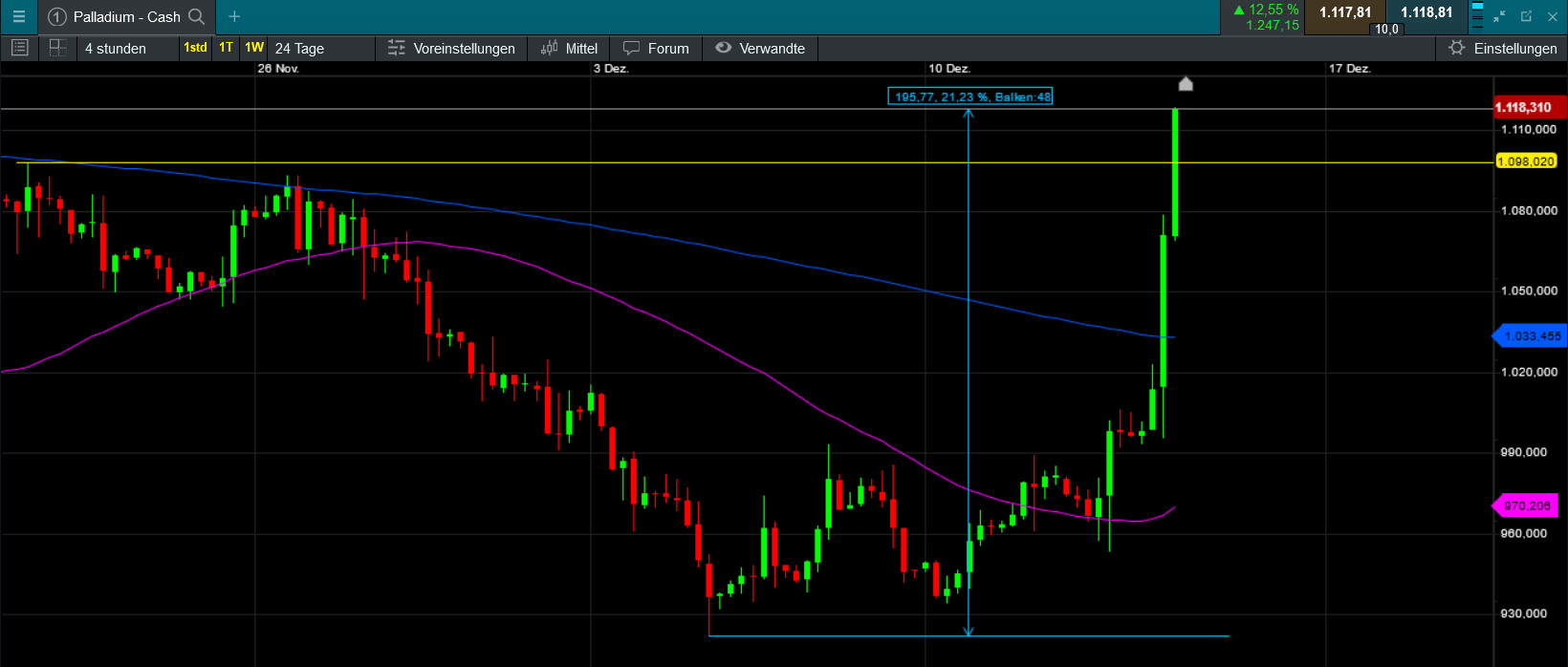Click the alert bell marker above last candle
Image resolution: width=1568 pixels, height=667 pixels.
point(1186,84)
